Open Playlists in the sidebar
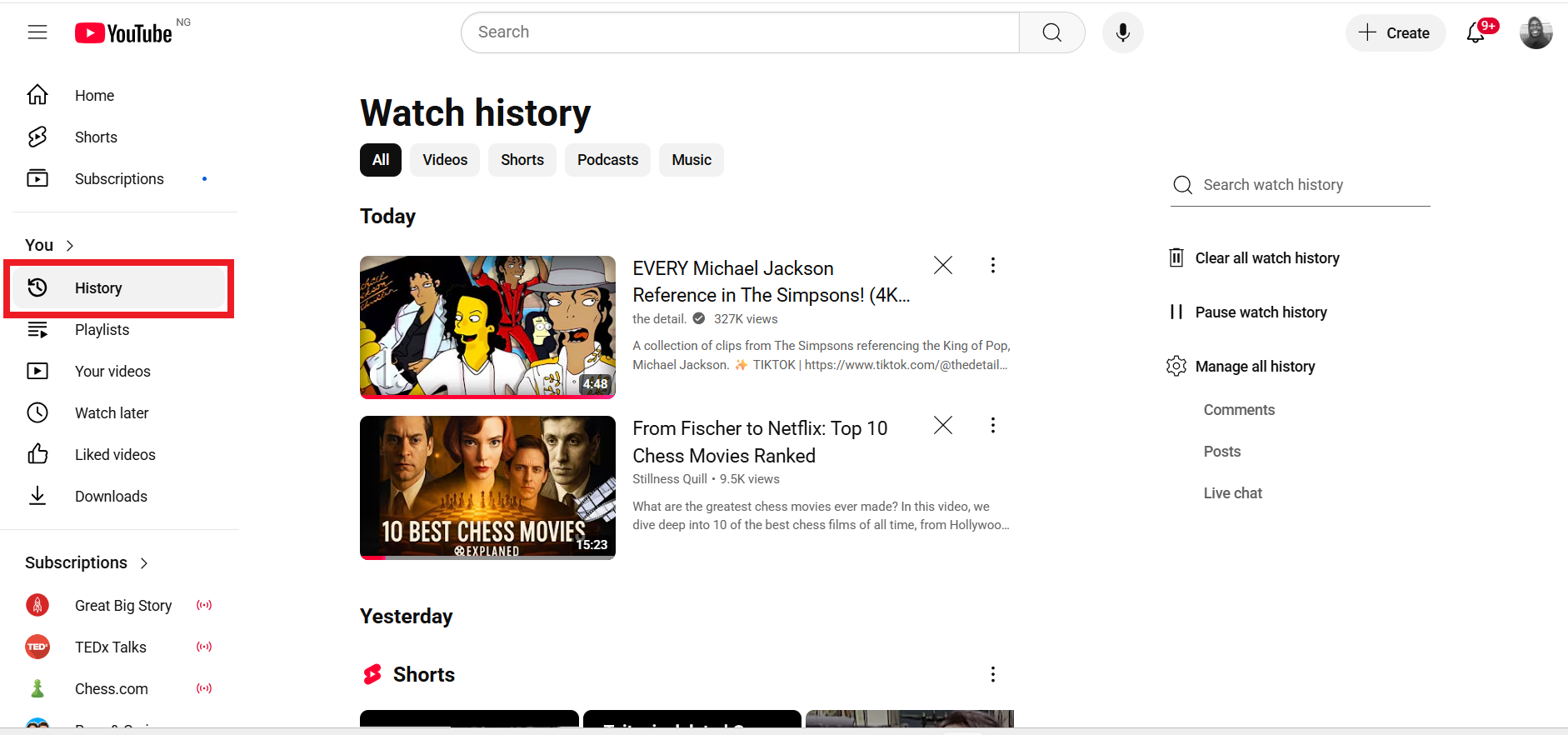Image resolution: width=1568 pixels, height=735 pixels. click(118, 330)
